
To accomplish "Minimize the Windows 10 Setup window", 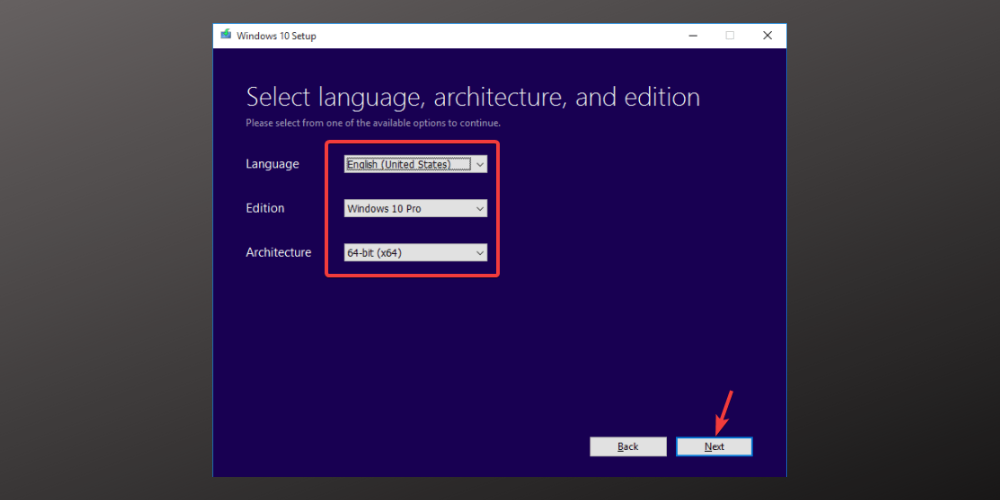I will [x=692, y=36].
